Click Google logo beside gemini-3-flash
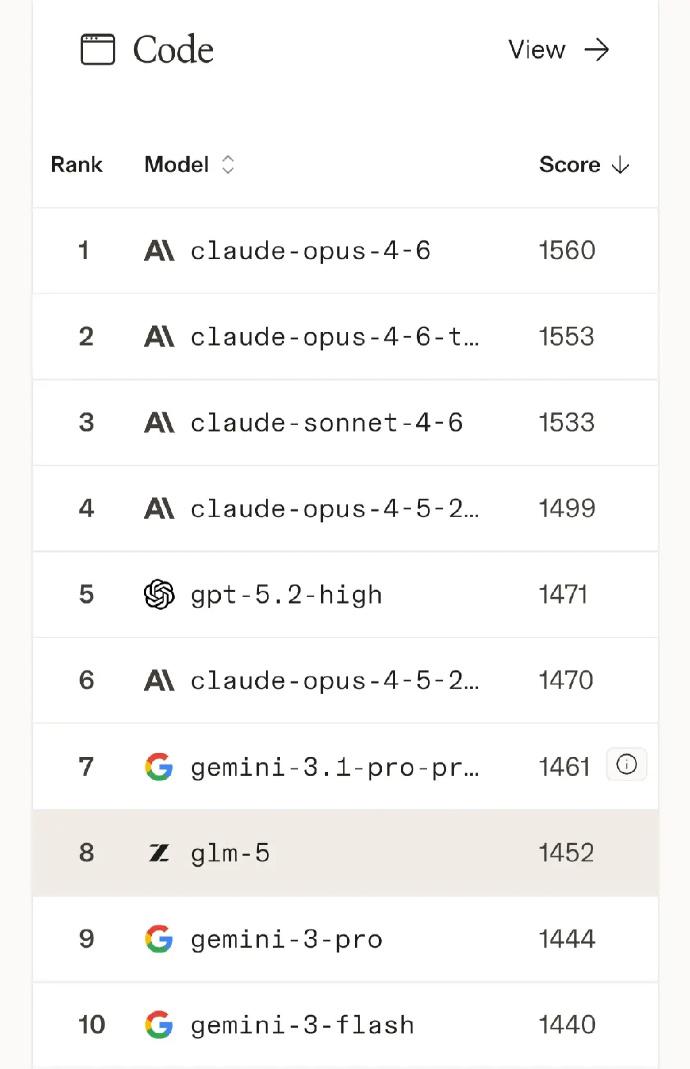The image size is (690, 1069). (159, 1025)
